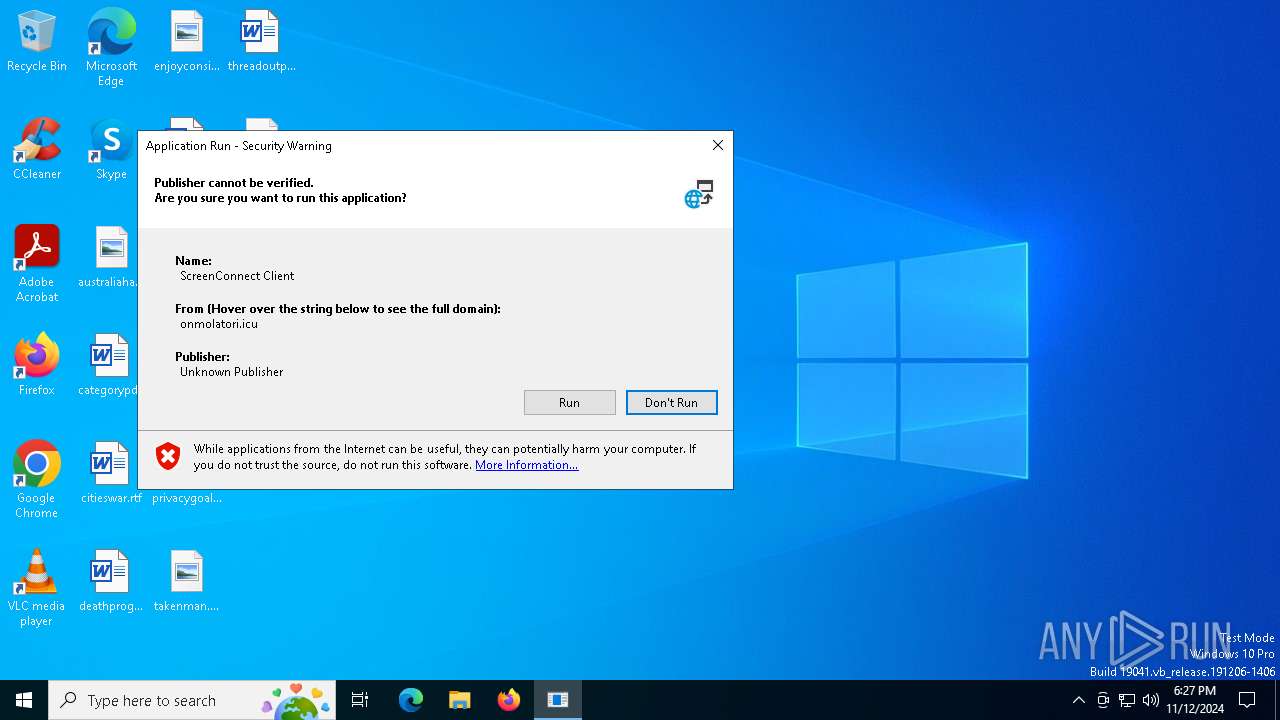Open File Explorer from the taskbar
This screenshot has width=1280, height=720.
pyautogui.click(x=459, y=700)
